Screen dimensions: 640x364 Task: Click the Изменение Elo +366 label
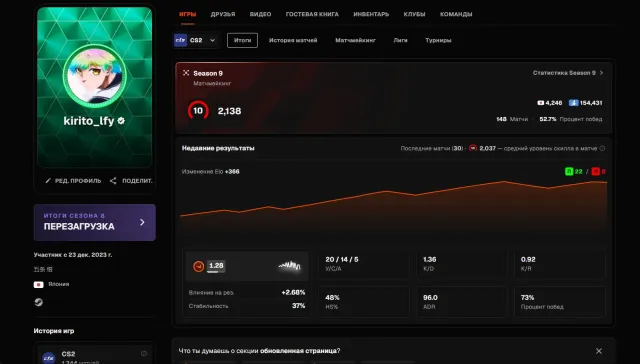[211, 172]
